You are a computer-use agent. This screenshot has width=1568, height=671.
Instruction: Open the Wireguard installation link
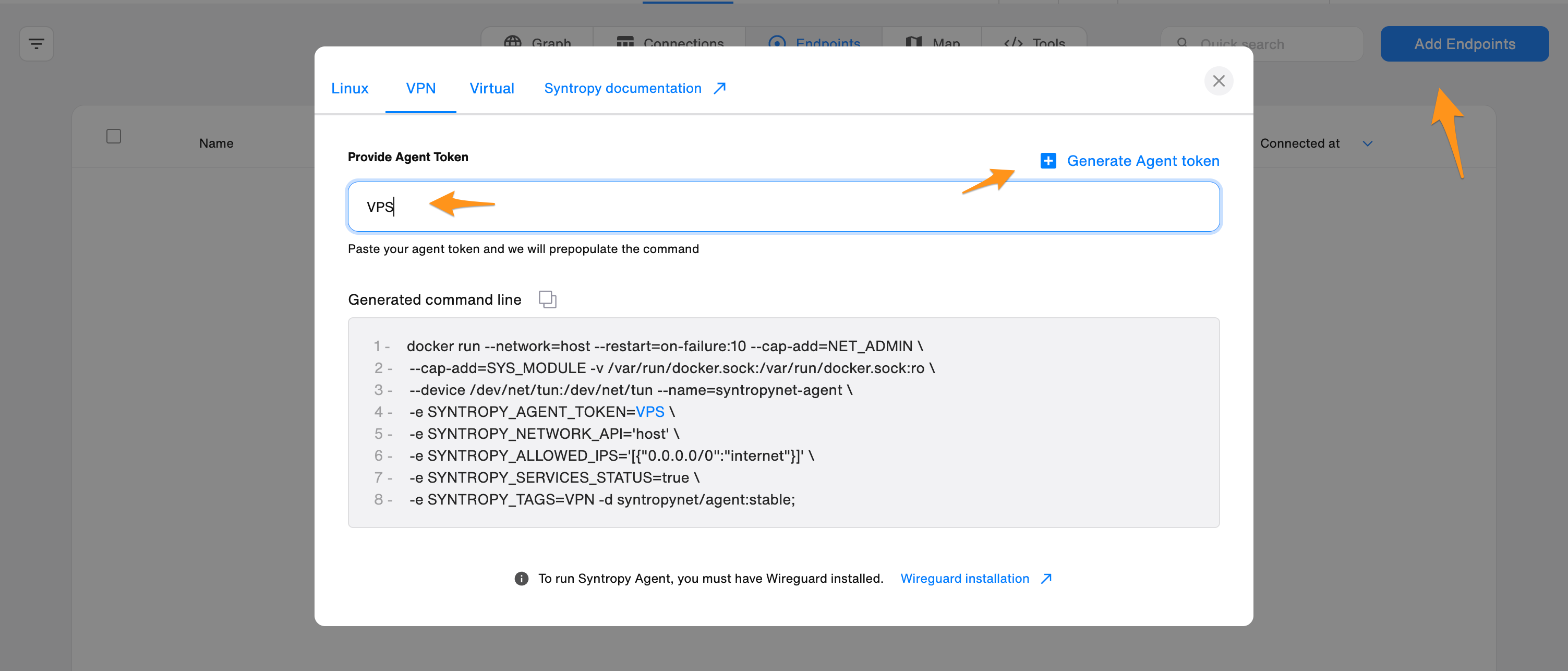pos(964,579)
